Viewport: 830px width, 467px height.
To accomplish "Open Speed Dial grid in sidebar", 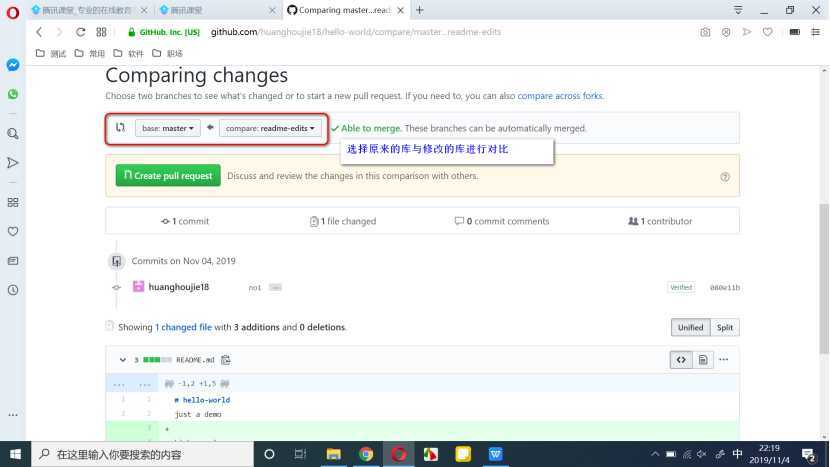I will (13, 202).
